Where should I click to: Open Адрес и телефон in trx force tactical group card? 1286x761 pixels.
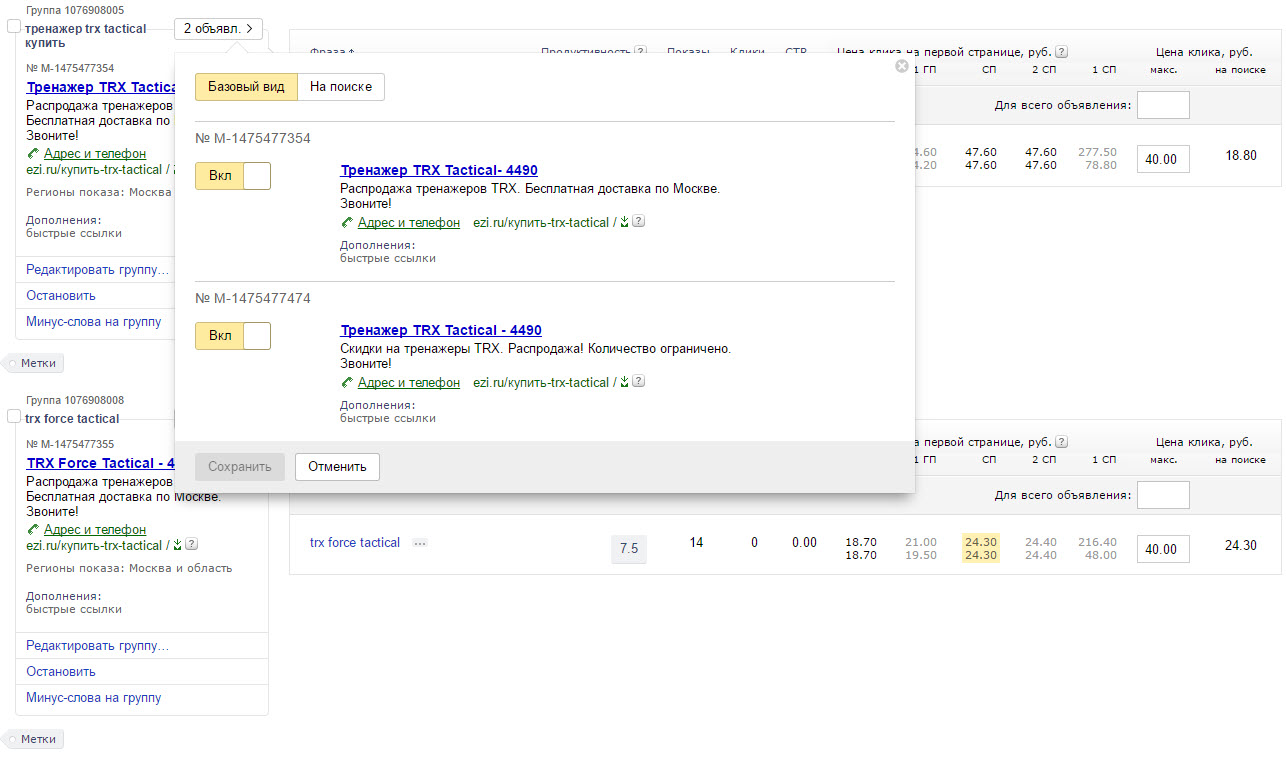[x=95, y=530]
